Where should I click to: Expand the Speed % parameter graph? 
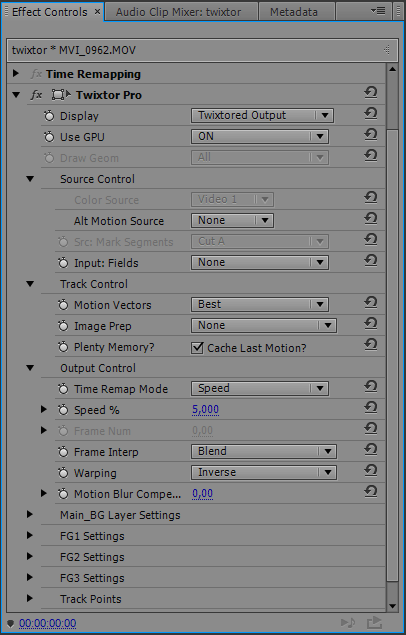click(x=44, y=409)
